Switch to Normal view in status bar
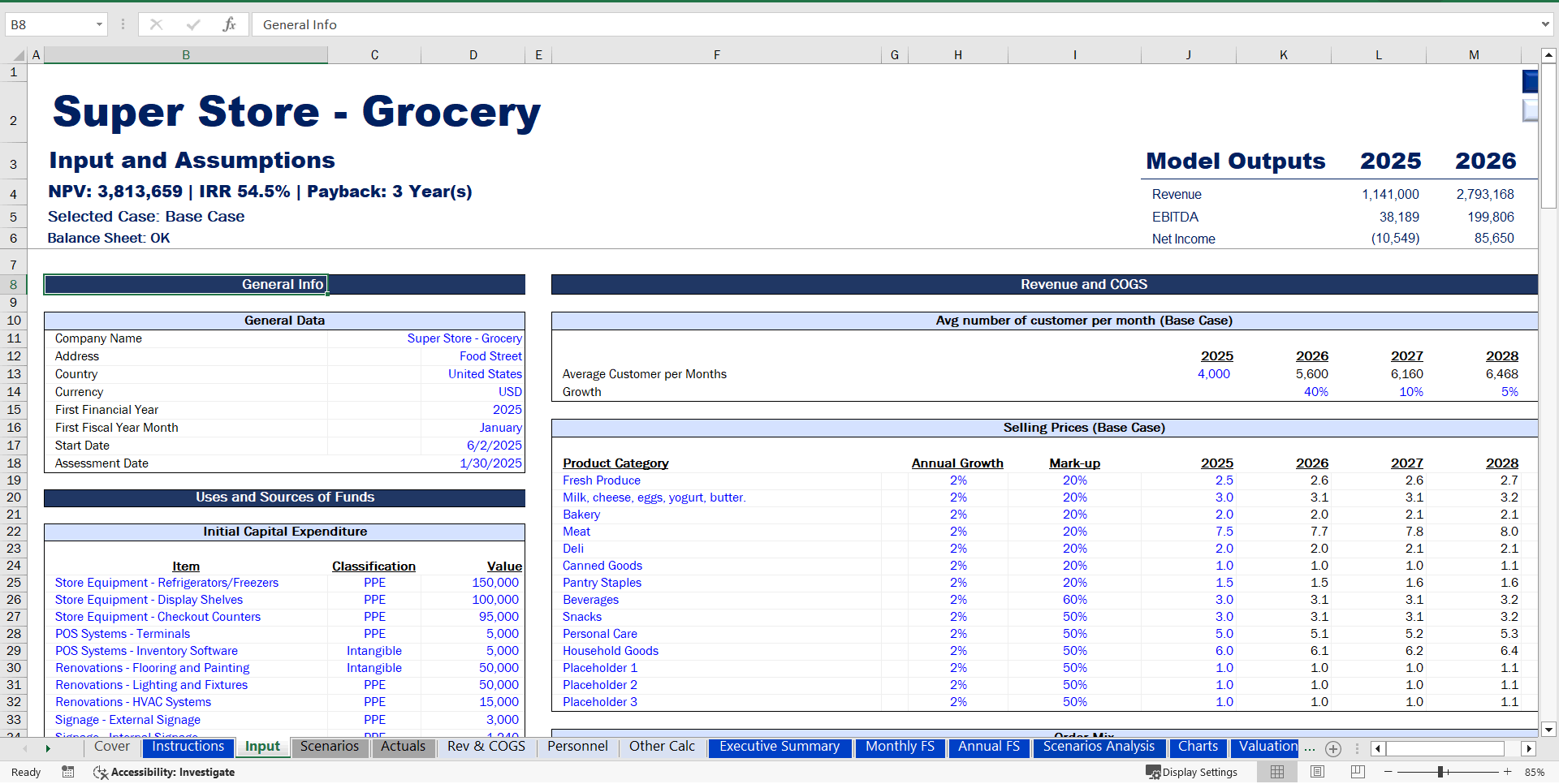 [1277, 772]
